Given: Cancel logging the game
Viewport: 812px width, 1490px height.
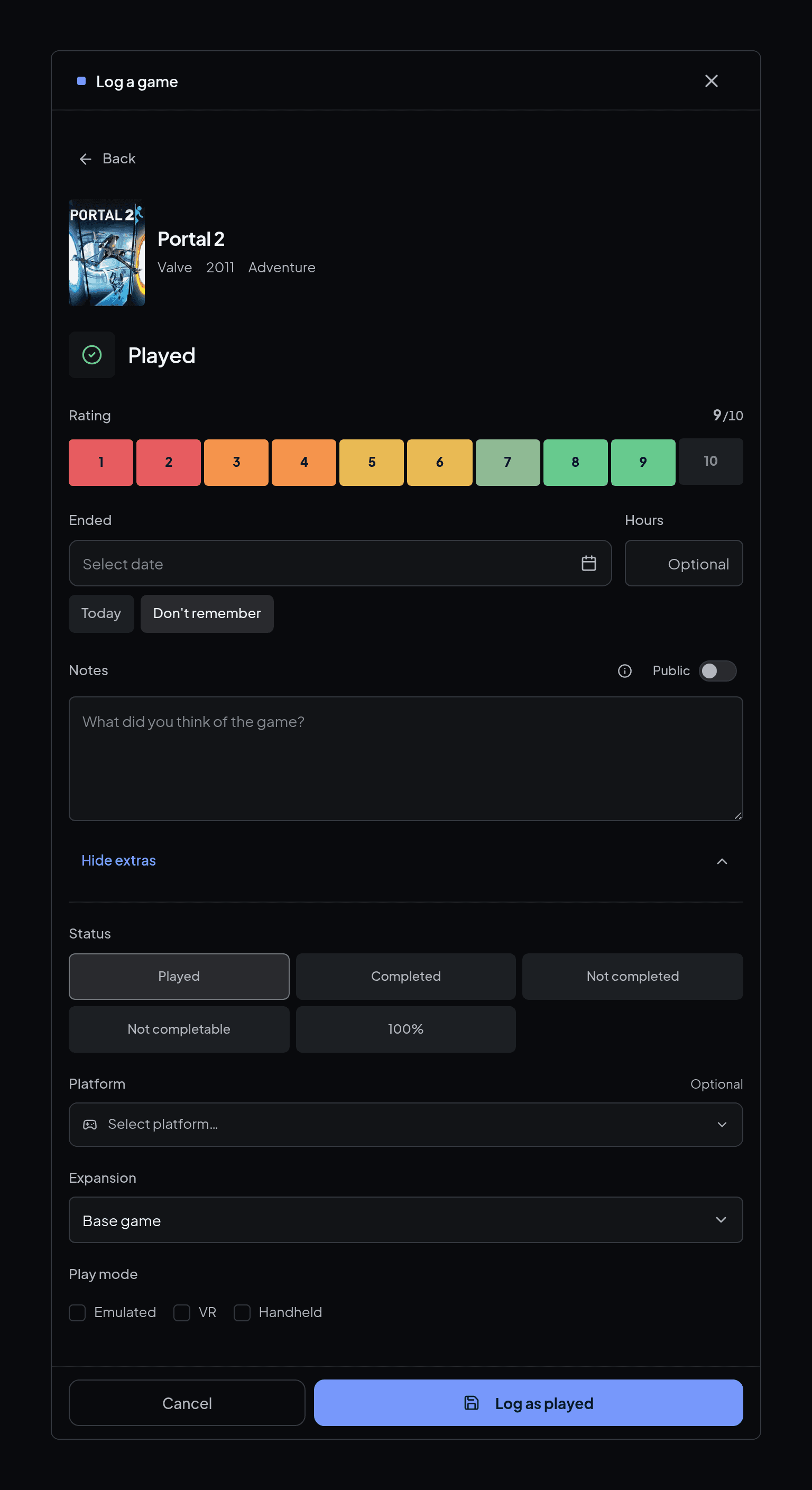Looking at the screenshot, I should (x=187, y=1403).
